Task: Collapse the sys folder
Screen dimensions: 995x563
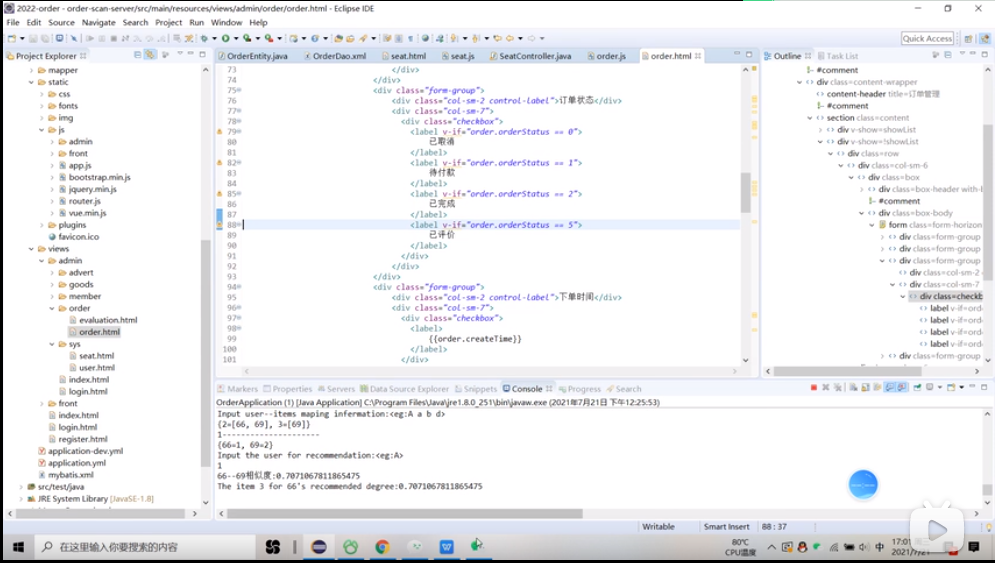Action: pyautogui.click(x=52, y=344)
